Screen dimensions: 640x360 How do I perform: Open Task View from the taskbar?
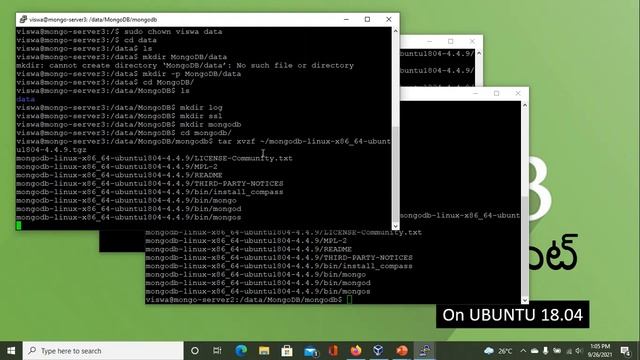pyautogui.click(x=217, y=351)
